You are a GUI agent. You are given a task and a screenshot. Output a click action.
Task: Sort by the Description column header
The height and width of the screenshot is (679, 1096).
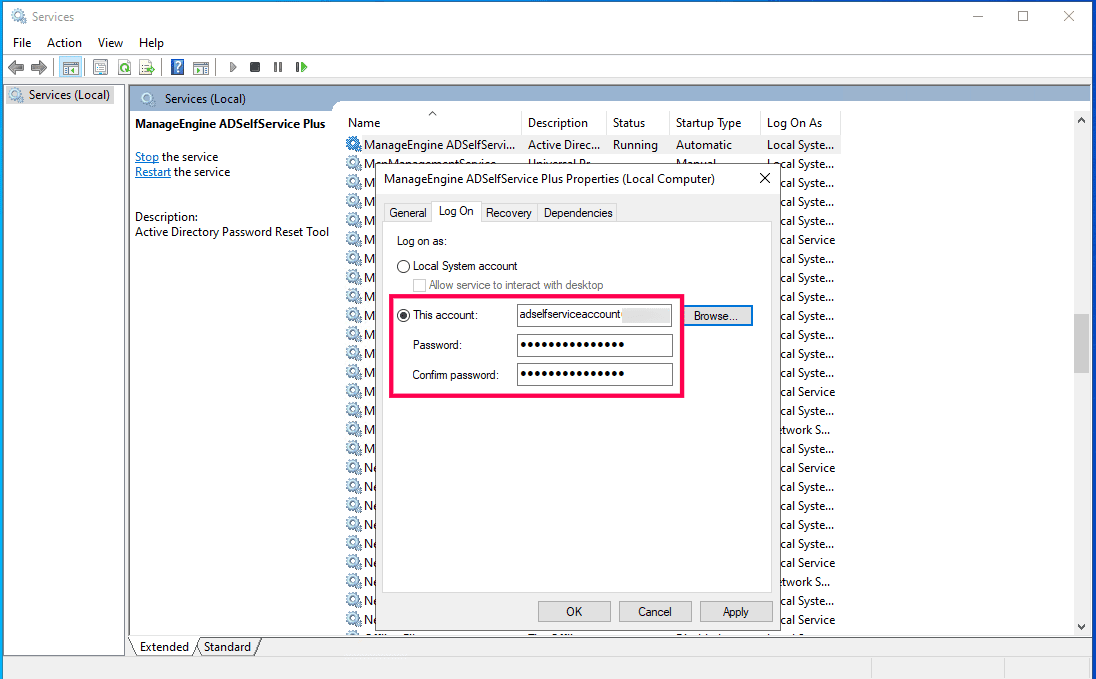click(564, 122)
